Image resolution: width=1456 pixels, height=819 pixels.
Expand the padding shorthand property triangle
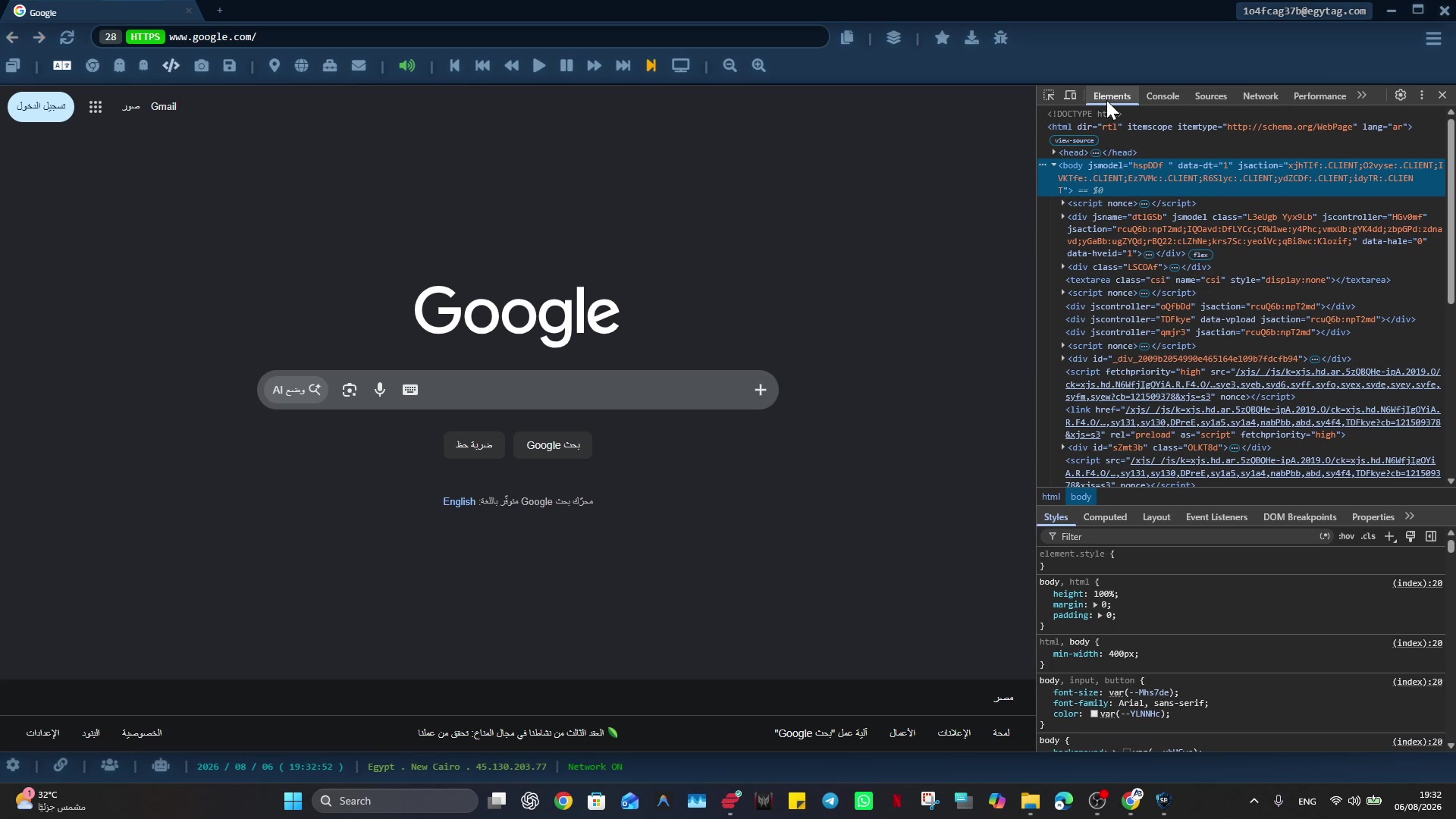point(1100,616)
